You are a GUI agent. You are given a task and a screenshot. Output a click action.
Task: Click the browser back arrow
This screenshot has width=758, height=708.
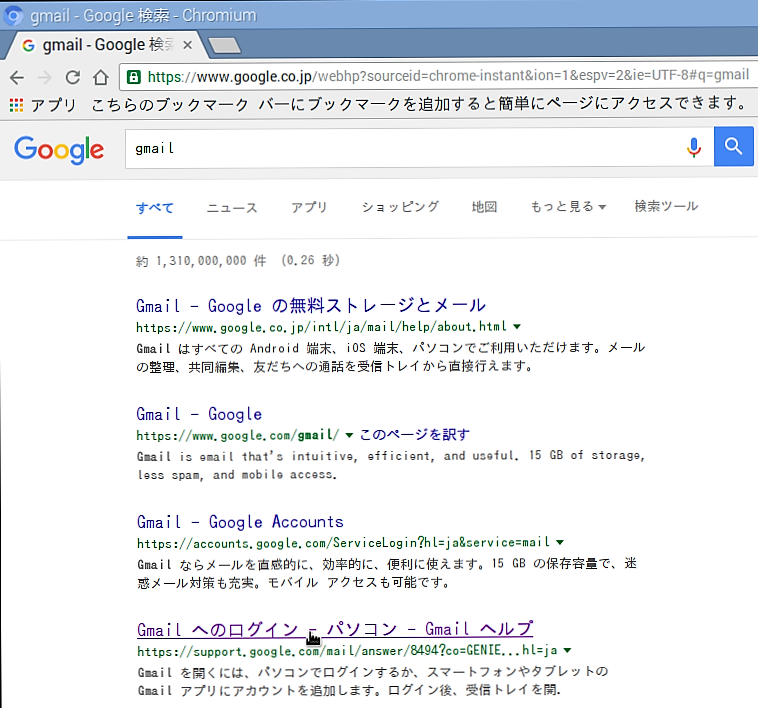17,77
